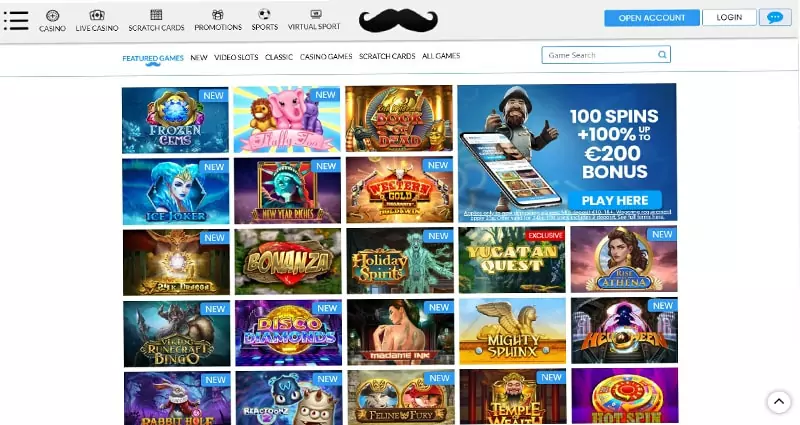Click the Login button
The width and height of the screenshot is (800, 425).
729,17
